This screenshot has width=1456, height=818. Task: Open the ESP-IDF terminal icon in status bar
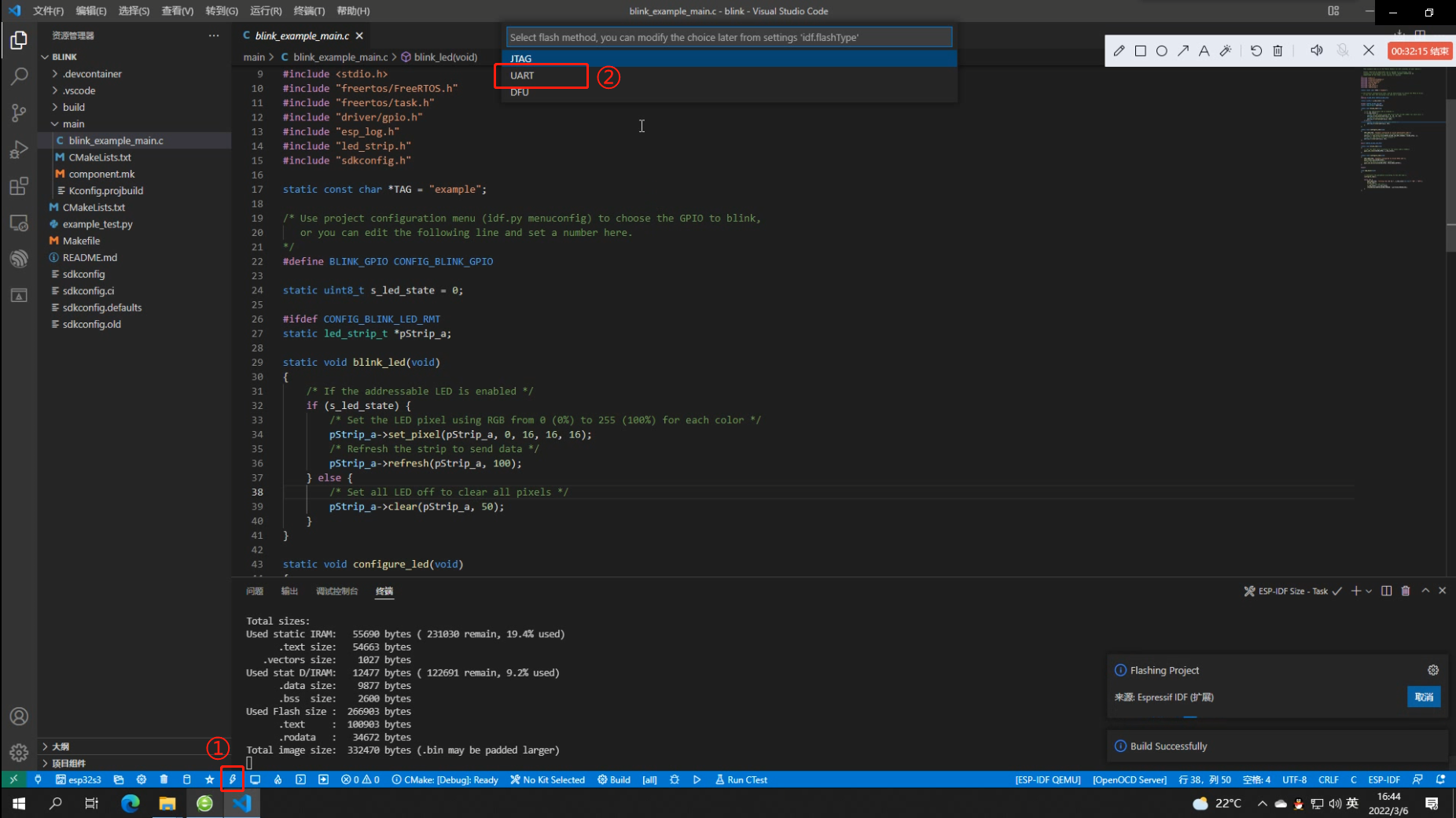(x=300, y=779)
